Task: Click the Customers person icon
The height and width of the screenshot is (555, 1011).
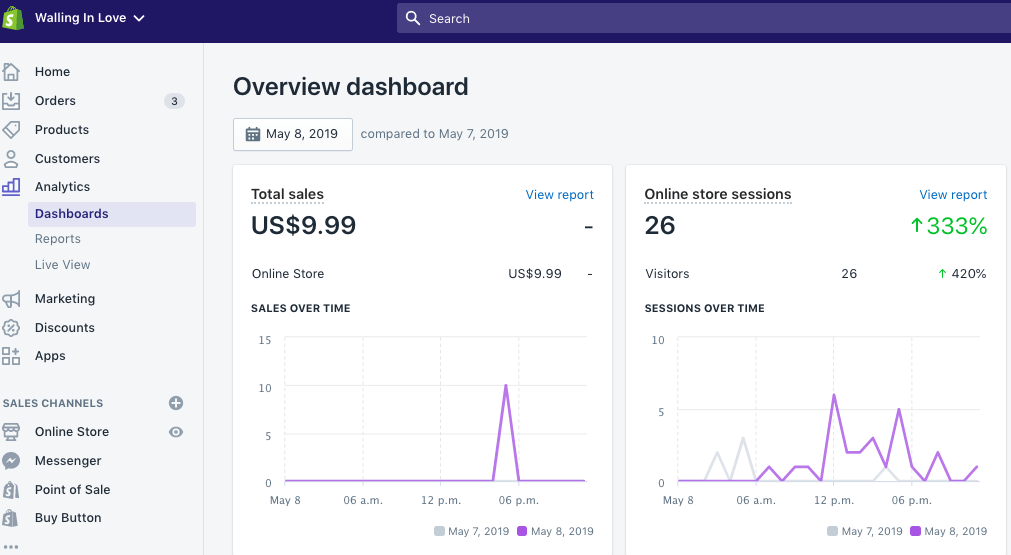Action: click(11, 159)
